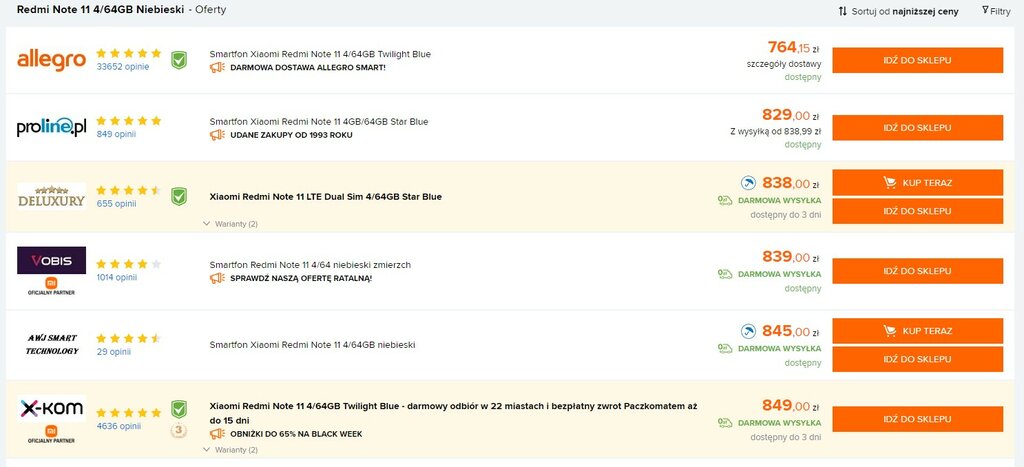Go to the proline.pl shop via IDŹ DO SKLEPU
The image size is (1024, 467).
[918, 128]
